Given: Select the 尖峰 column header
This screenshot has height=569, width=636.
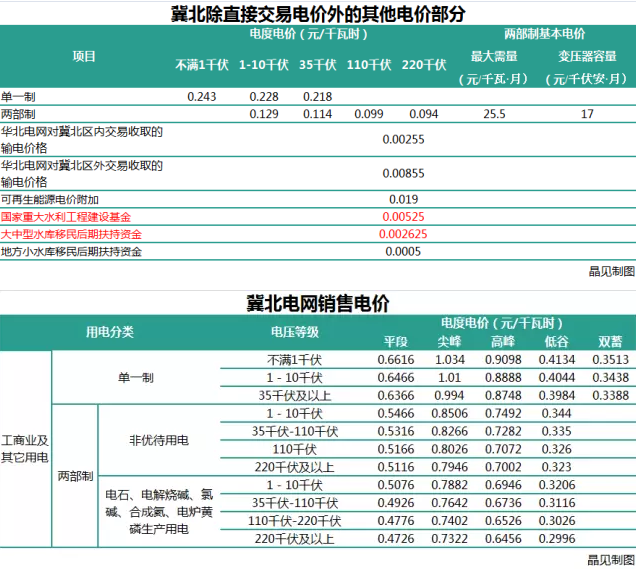Looking at the screenshot, I should pyautogui.click(x=449, y=339).
